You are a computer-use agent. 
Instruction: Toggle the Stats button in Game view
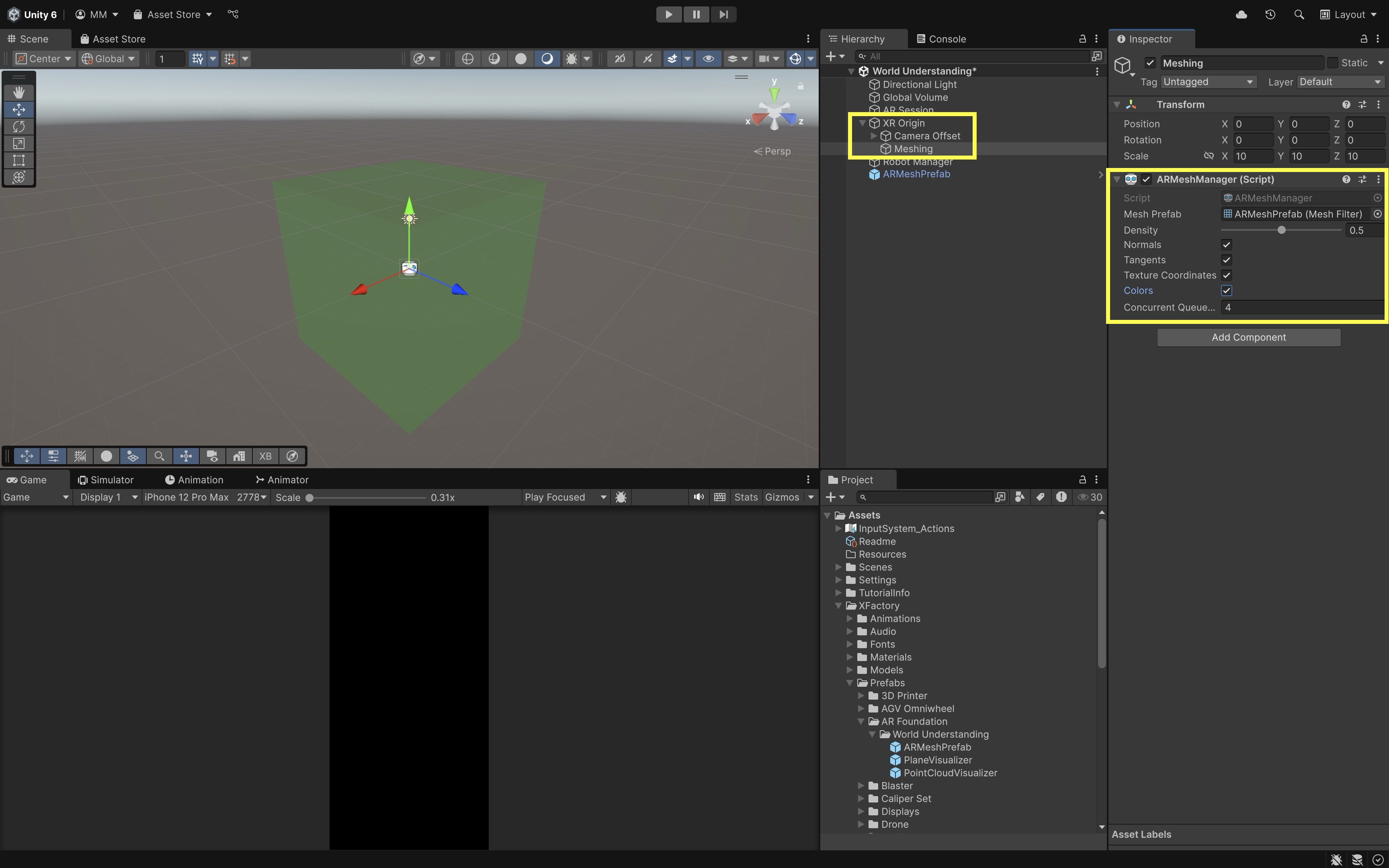tap(746, 497)
